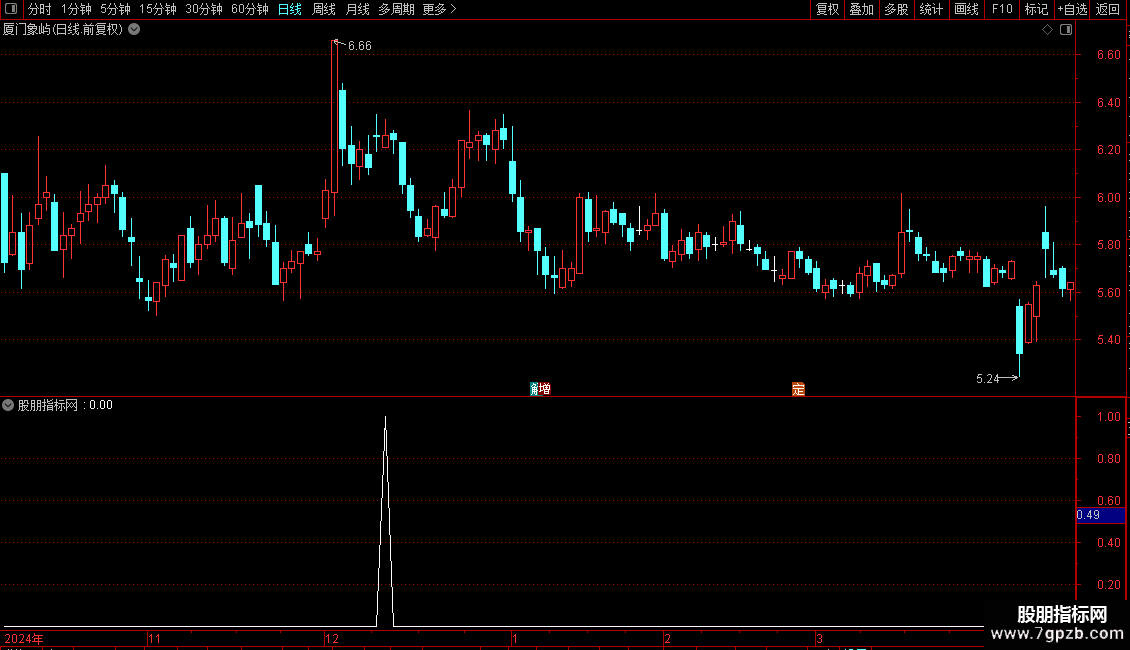The width and height of the screenshot is (1130, 650).
Task: Open the 多周期 multi-period view
Action: [x=396, y=9]
